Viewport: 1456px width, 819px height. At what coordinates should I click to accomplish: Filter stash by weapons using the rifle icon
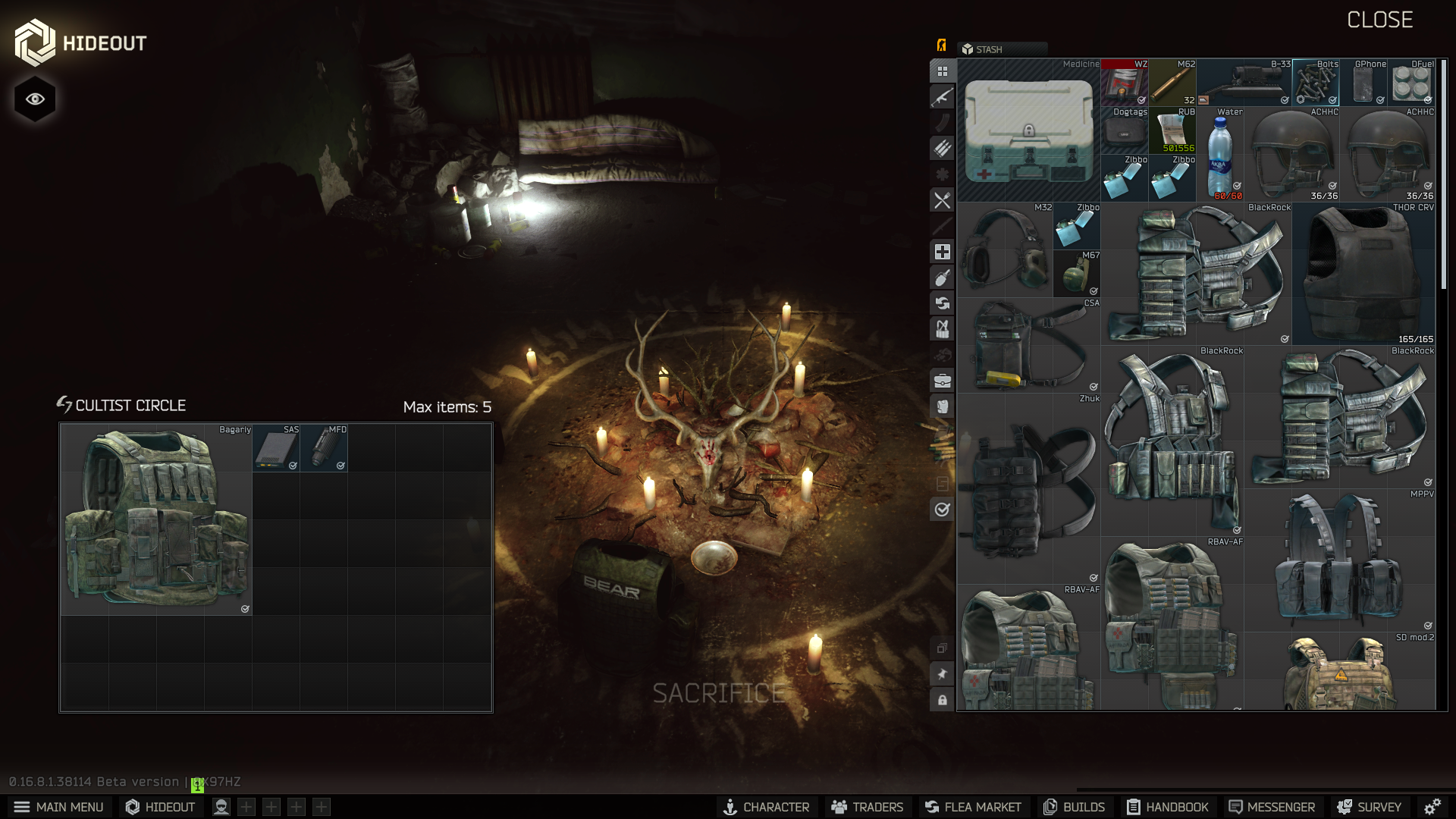coord(942,97)
